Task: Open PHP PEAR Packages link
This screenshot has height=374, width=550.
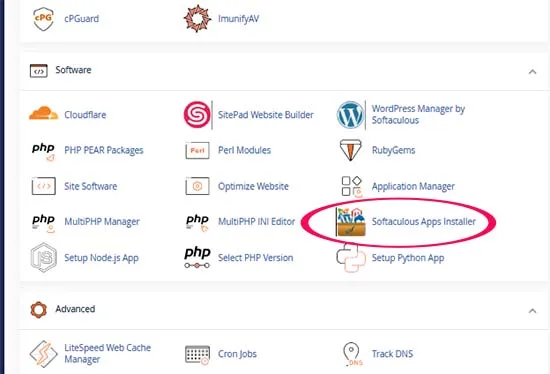Action: 104,150
